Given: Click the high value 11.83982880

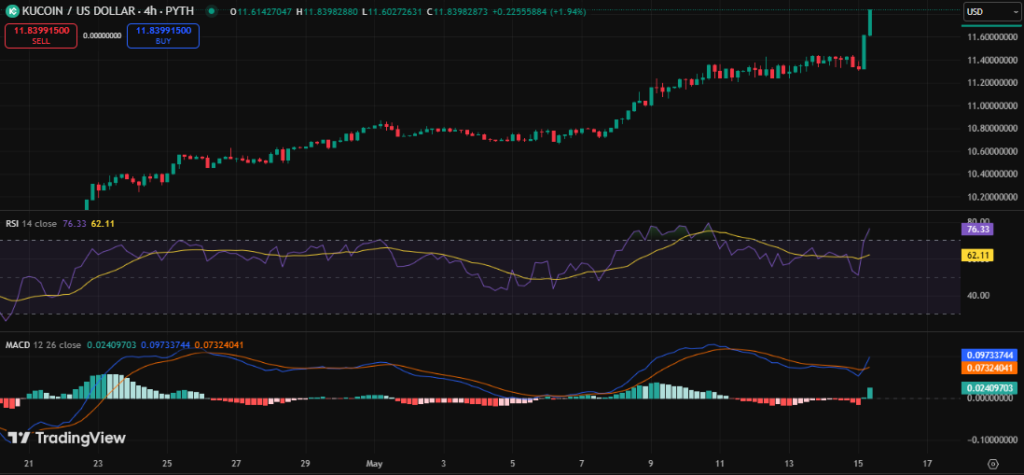Looking at the screenshot, I should (330, 12).
